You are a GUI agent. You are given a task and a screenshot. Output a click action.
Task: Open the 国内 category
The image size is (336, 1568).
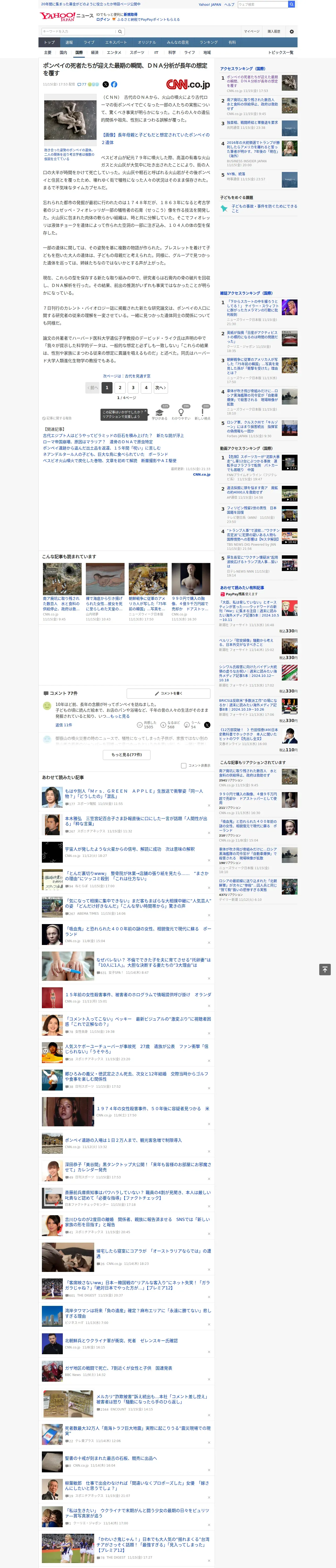63,52
